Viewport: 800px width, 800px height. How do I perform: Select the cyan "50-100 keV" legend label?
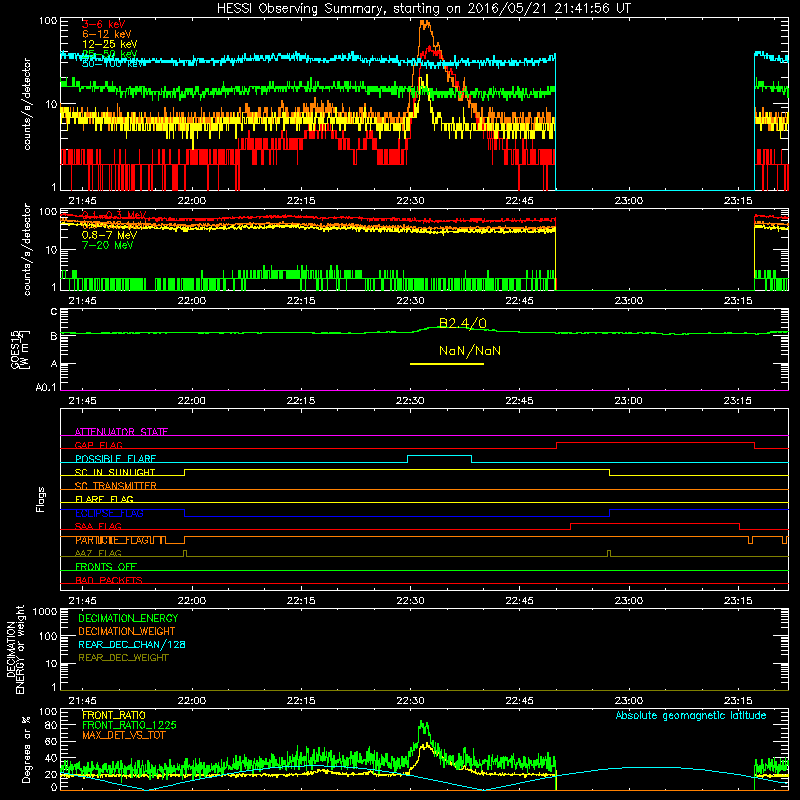click(110, 64)
